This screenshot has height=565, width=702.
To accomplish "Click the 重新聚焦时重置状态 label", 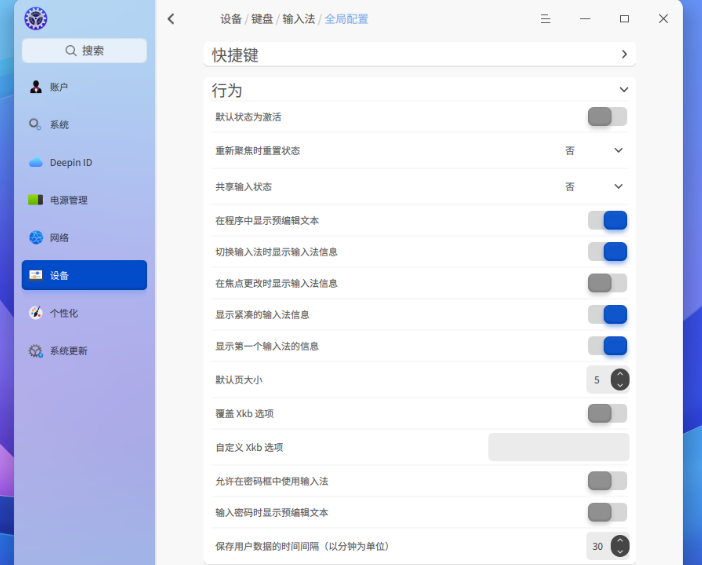I will [x=257, y=150].
